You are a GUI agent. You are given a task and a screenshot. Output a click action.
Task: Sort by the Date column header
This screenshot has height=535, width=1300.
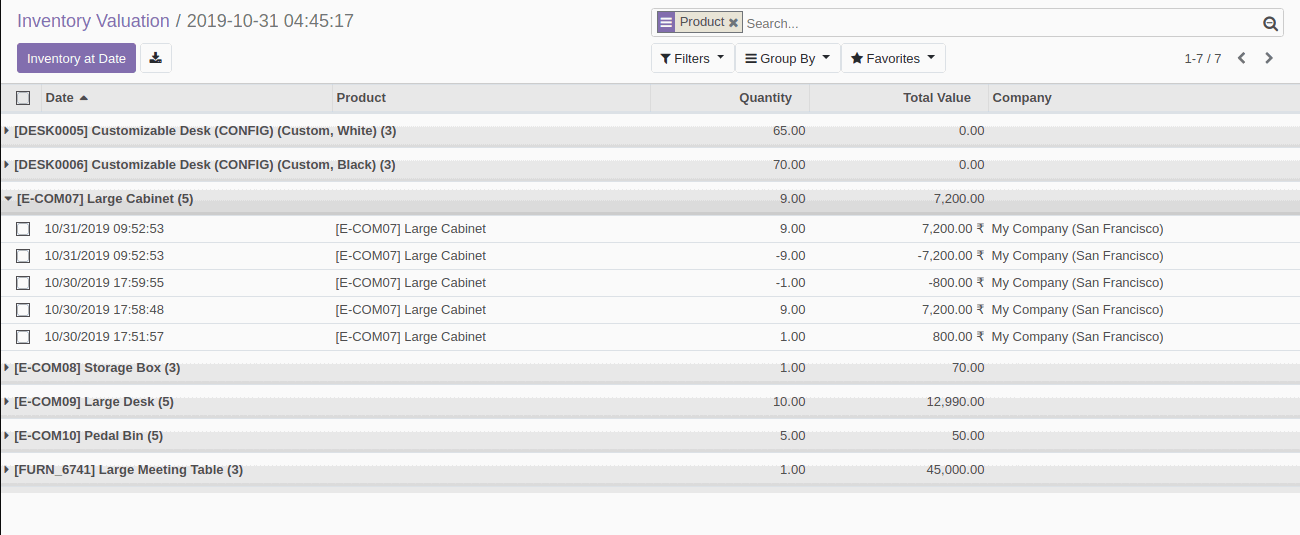60,98
